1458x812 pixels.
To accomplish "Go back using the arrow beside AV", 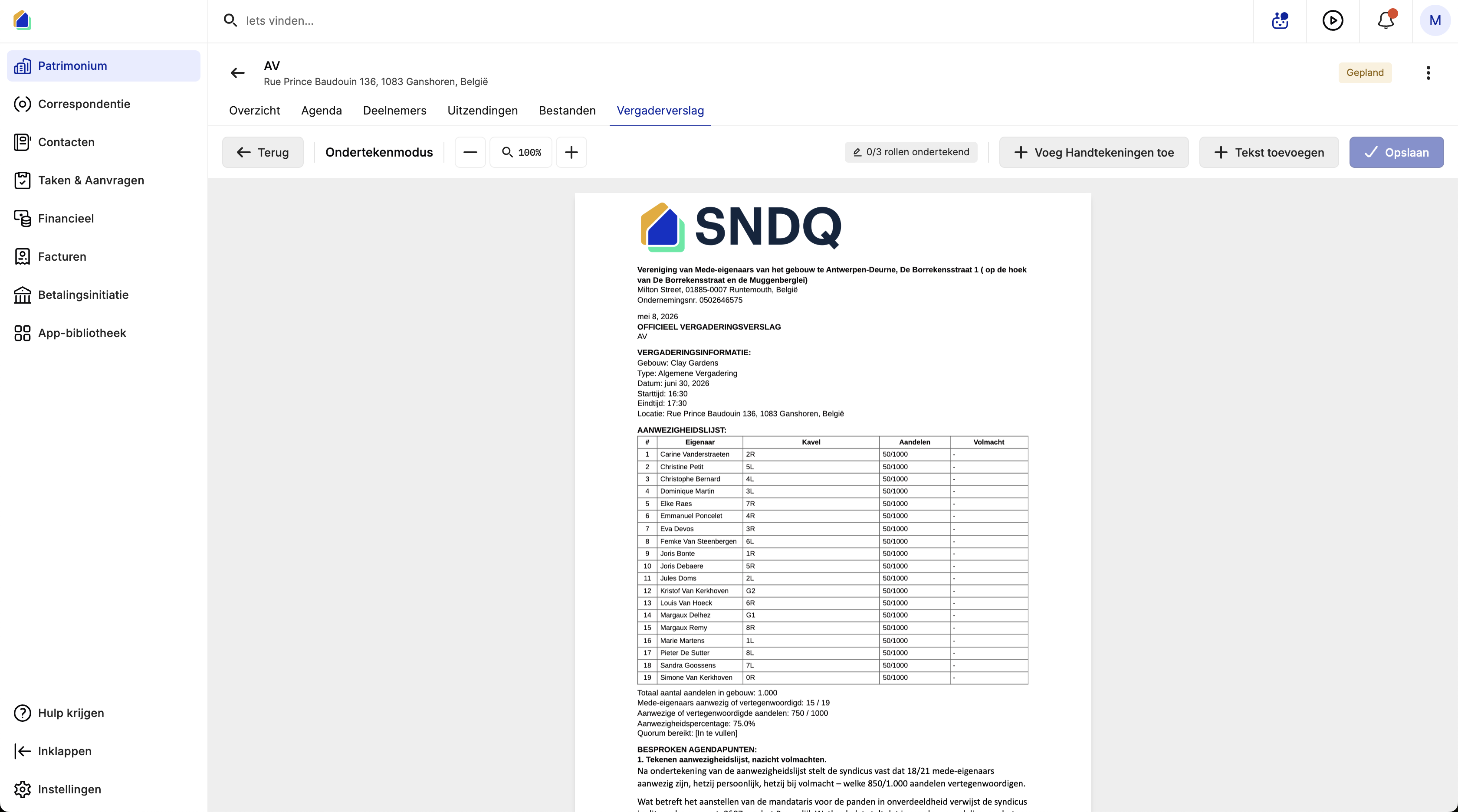I will 238,73.
